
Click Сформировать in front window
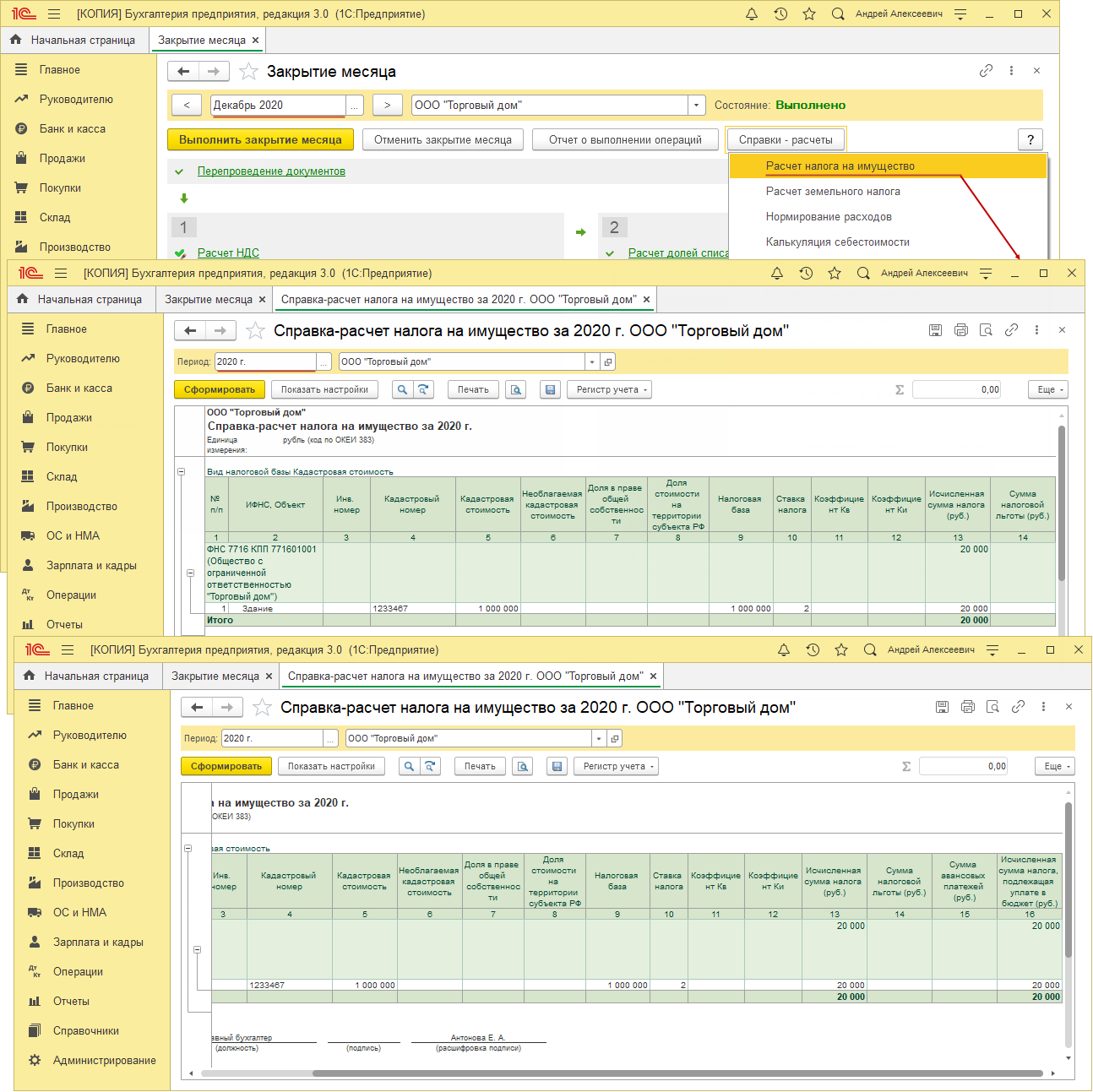226,767
